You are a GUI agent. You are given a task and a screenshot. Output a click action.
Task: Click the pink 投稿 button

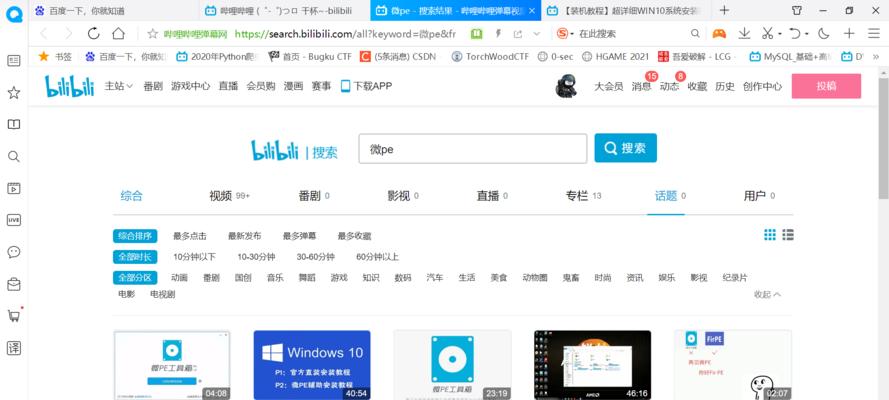click(x=826, y=86)
